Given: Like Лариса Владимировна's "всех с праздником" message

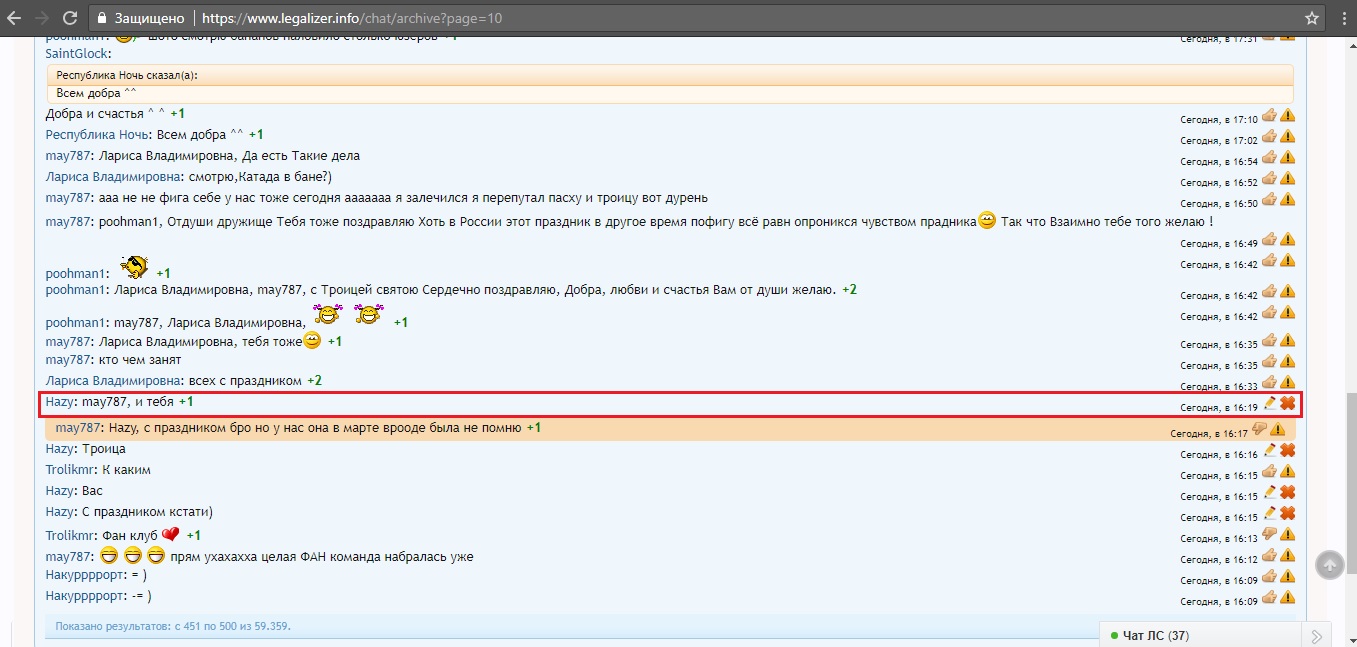Looking at the screenshot, I should coord(1269,382).
